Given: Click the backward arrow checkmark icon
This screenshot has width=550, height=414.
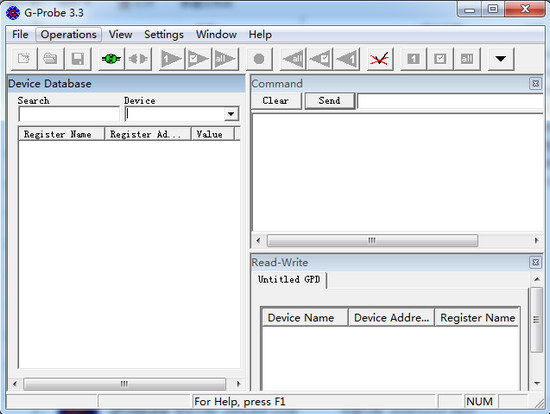Looking at the screenshot, I should (319, 59).
